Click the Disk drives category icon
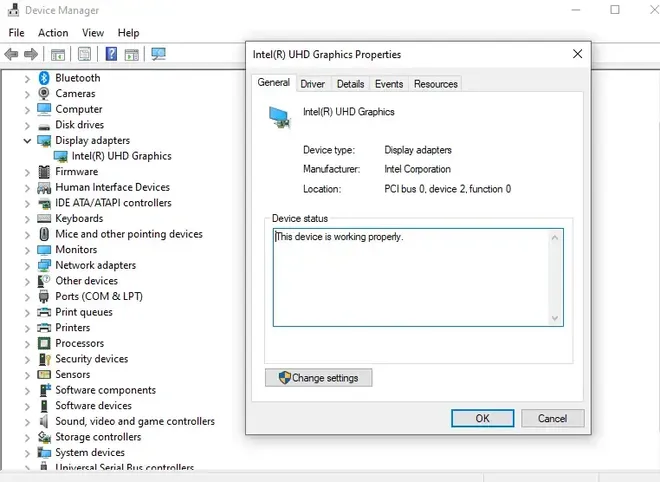Viewport: 660px width, 482px height. coord(44,126)
